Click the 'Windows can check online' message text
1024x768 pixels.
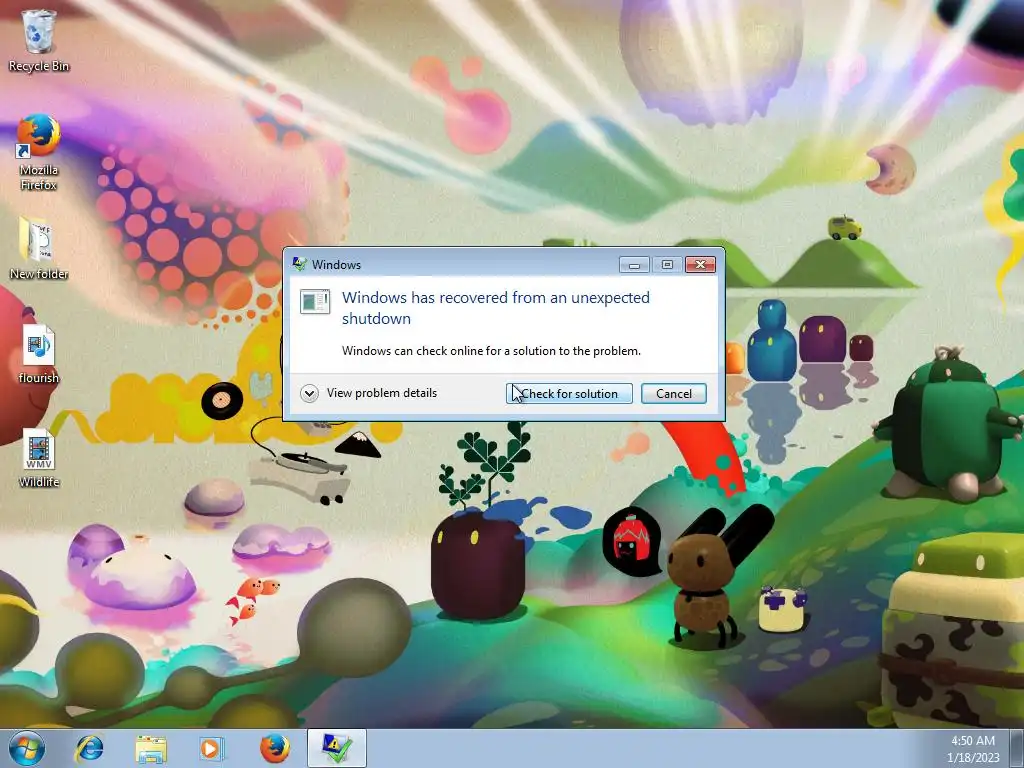point(491,351)
